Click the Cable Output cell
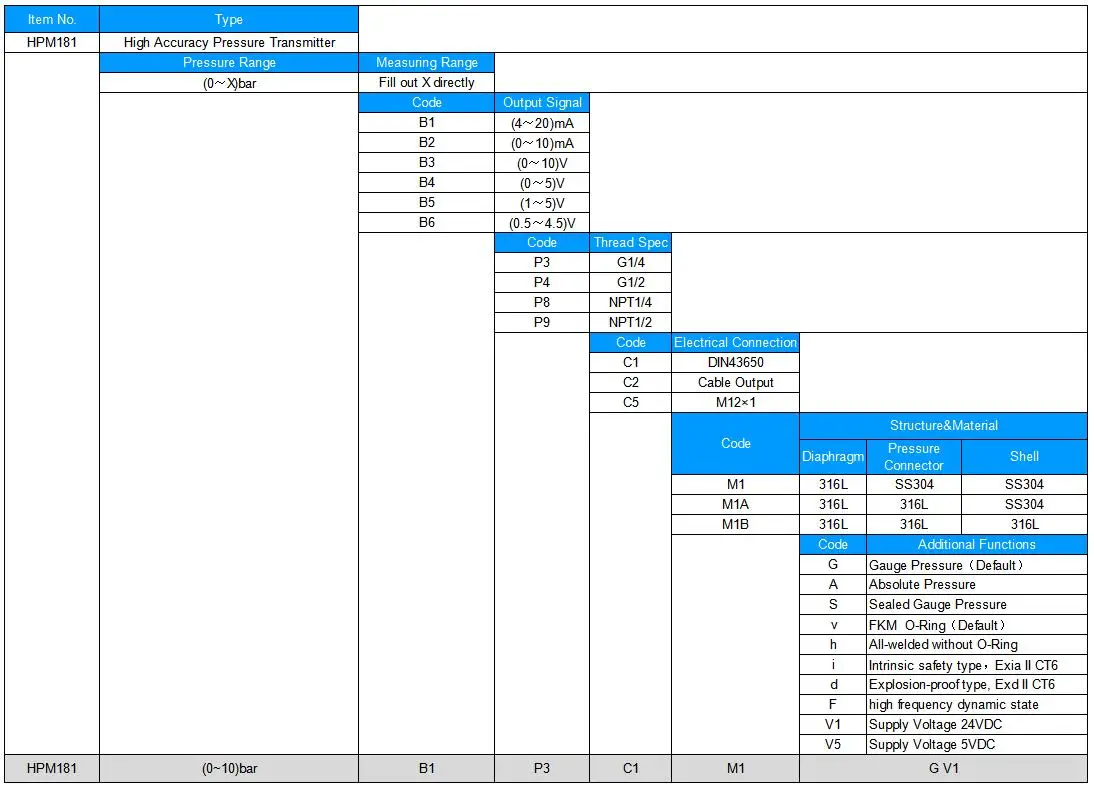Screen dimensions: 1094x790 click(x=735, y=382)
